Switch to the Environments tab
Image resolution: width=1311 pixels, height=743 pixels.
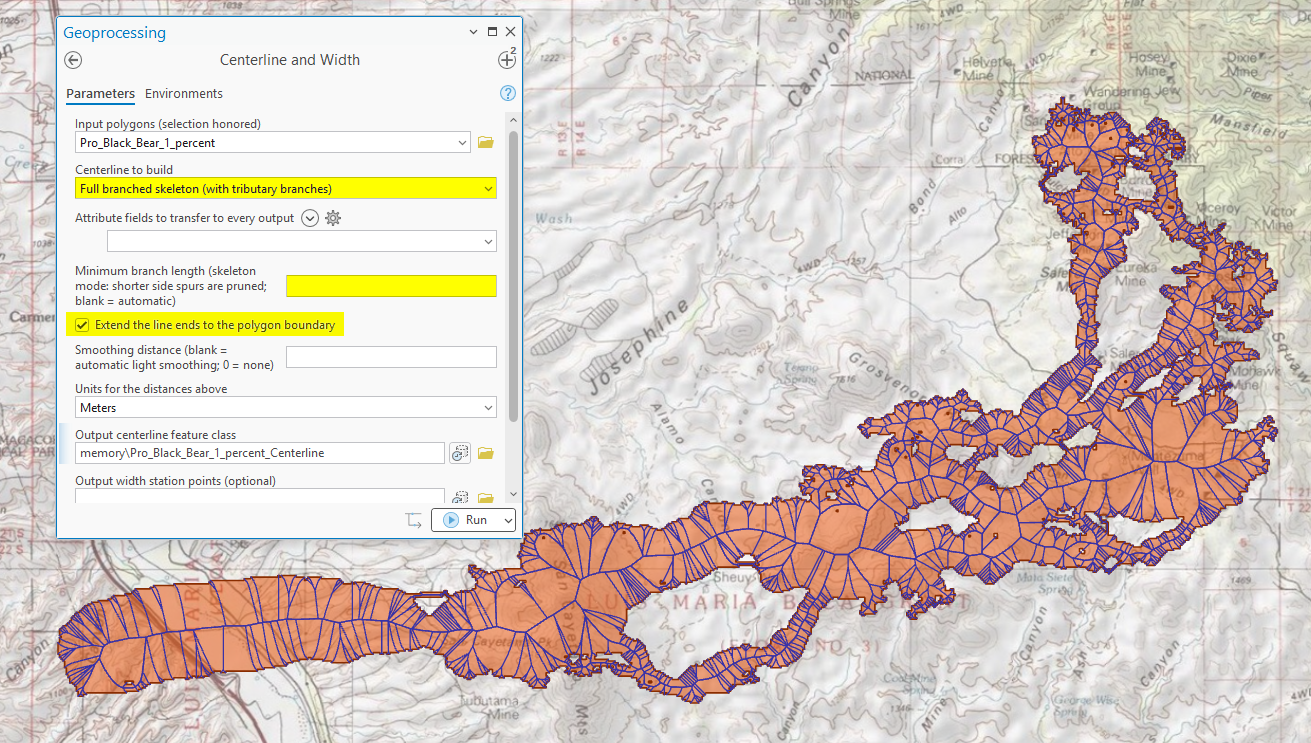tap(184, 94)
